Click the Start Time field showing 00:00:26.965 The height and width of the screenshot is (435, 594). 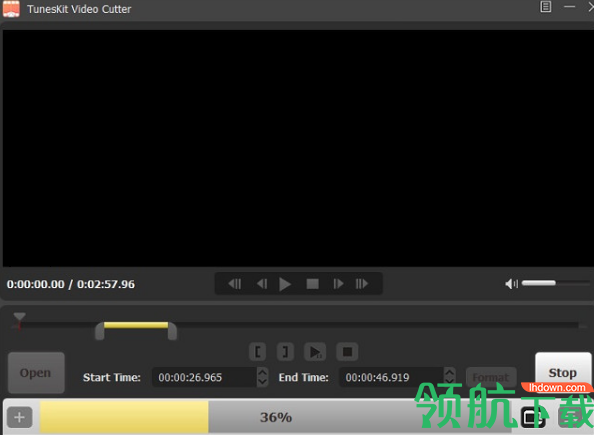click(x=205, y=377)
